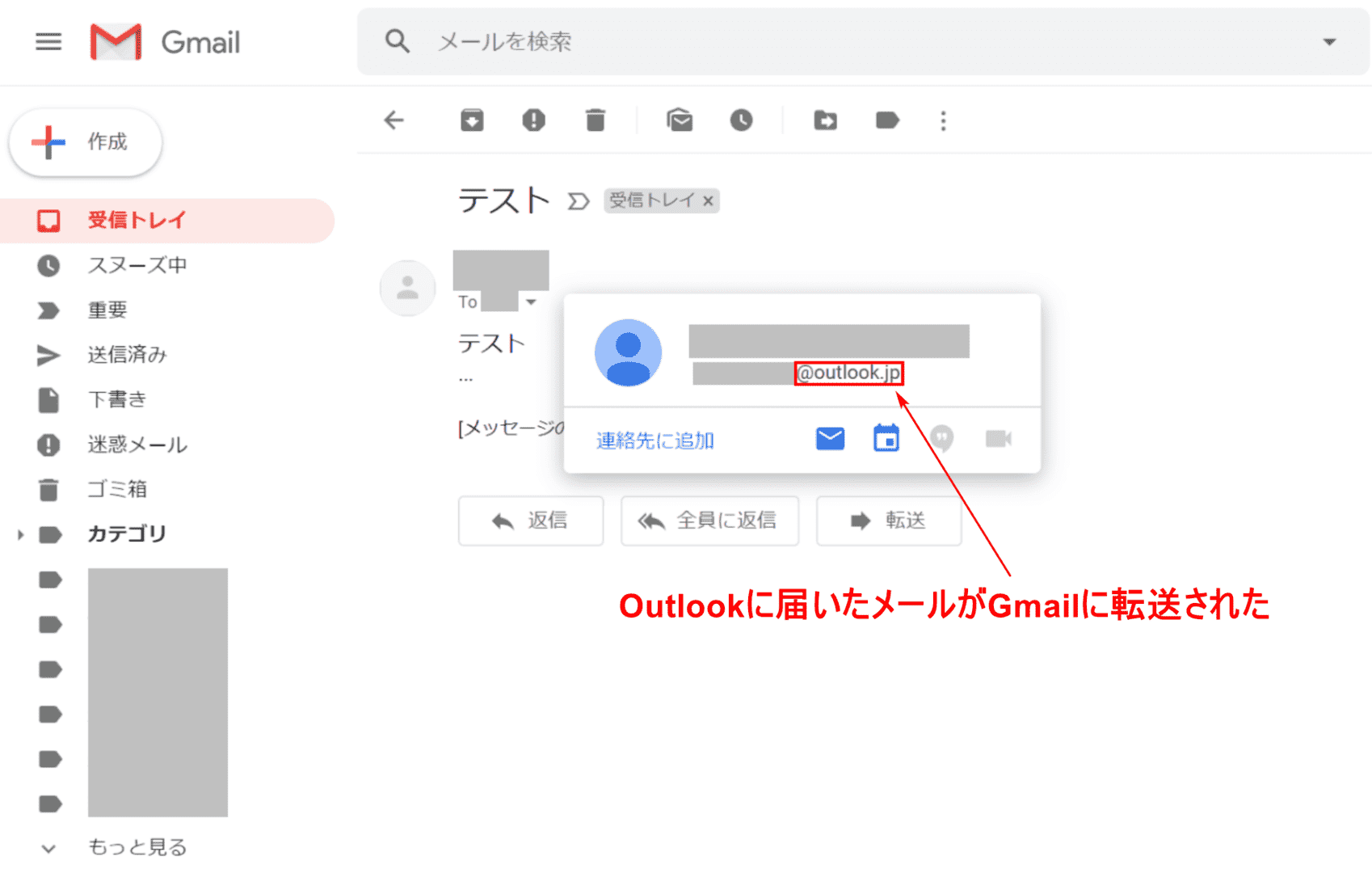Show trimmed content ellipsis

click(465, 378)
